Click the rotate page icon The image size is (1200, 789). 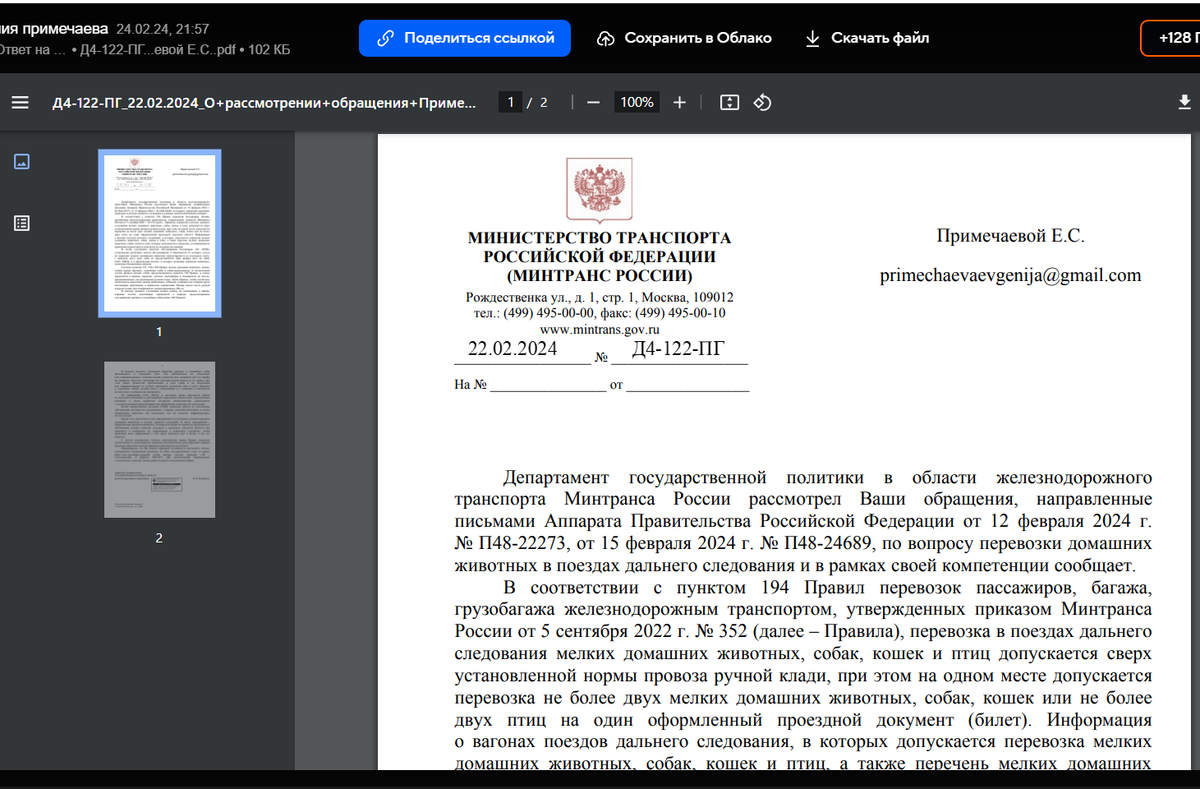point(762,102)
